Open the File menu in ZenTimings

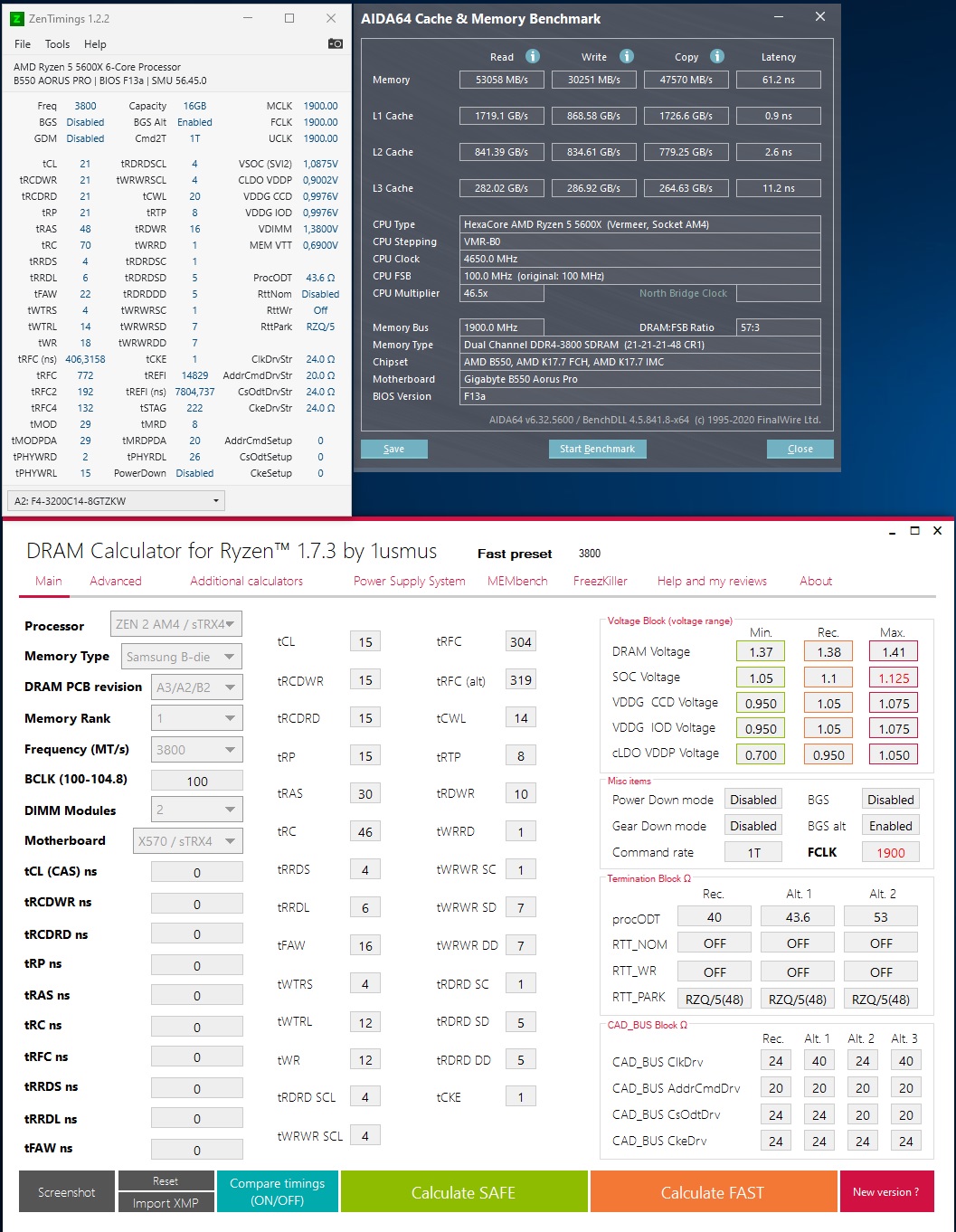coord(23,44)
